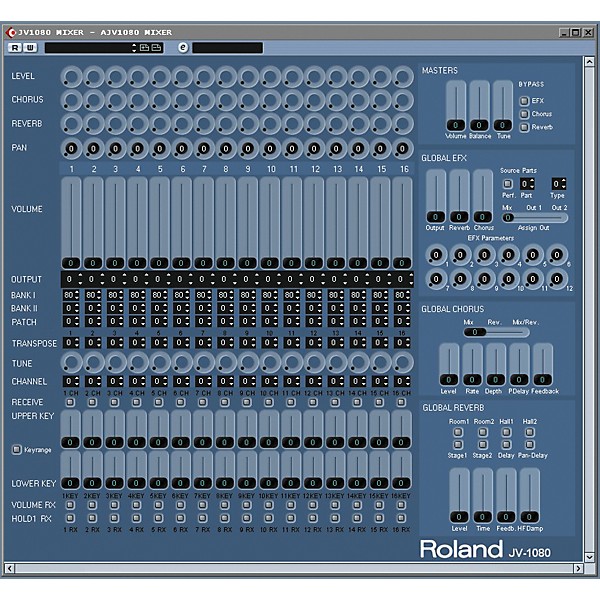This screenshot has height=600, width=600.
Task: Click the vertical scrollbar up arrow
Action: (x=589, y=61)
